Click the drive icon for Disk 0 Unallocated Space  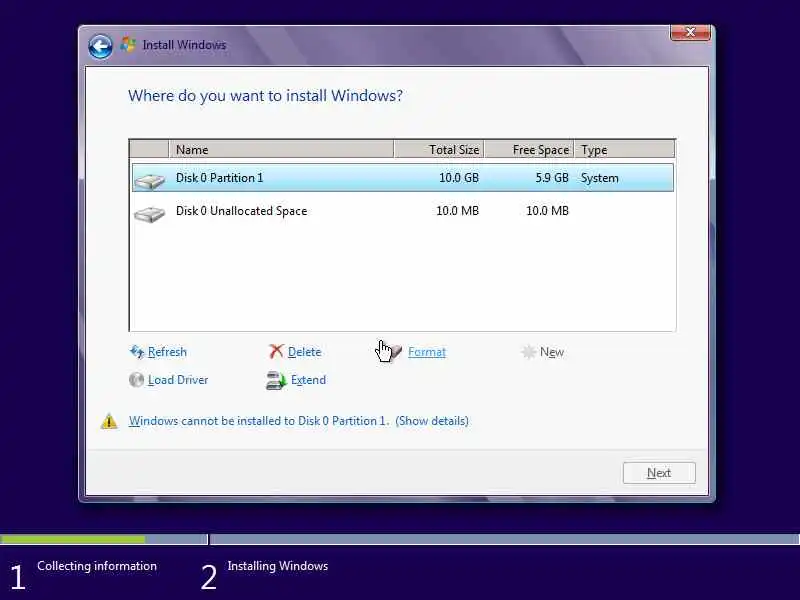(149, 213)
